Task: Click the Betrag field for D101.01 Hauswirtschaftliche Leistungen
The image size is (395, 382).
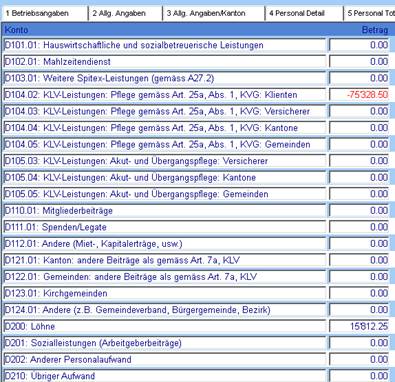Action: click(359, 45)
